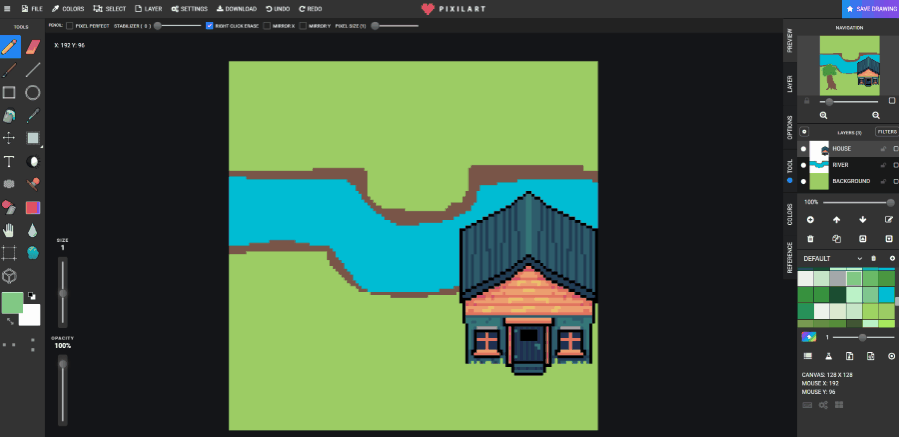The image size is (899, 437).
Task: Enable the Mirror X checkbox
Action: click(267, 26)
